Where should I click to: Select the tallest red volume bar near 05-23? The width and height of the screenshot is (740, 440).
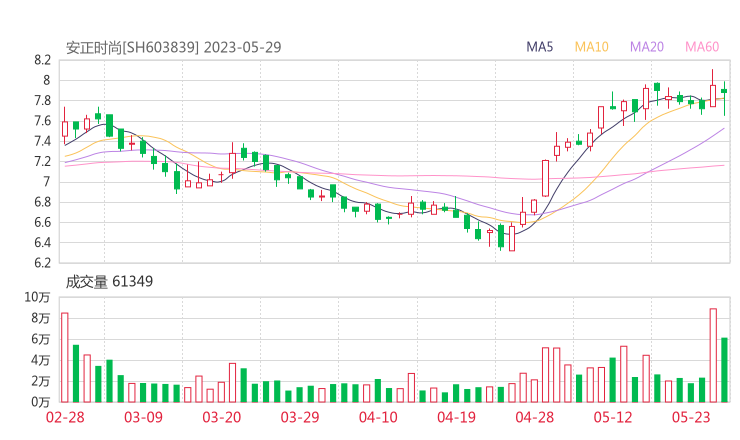[x=713, y=355]
